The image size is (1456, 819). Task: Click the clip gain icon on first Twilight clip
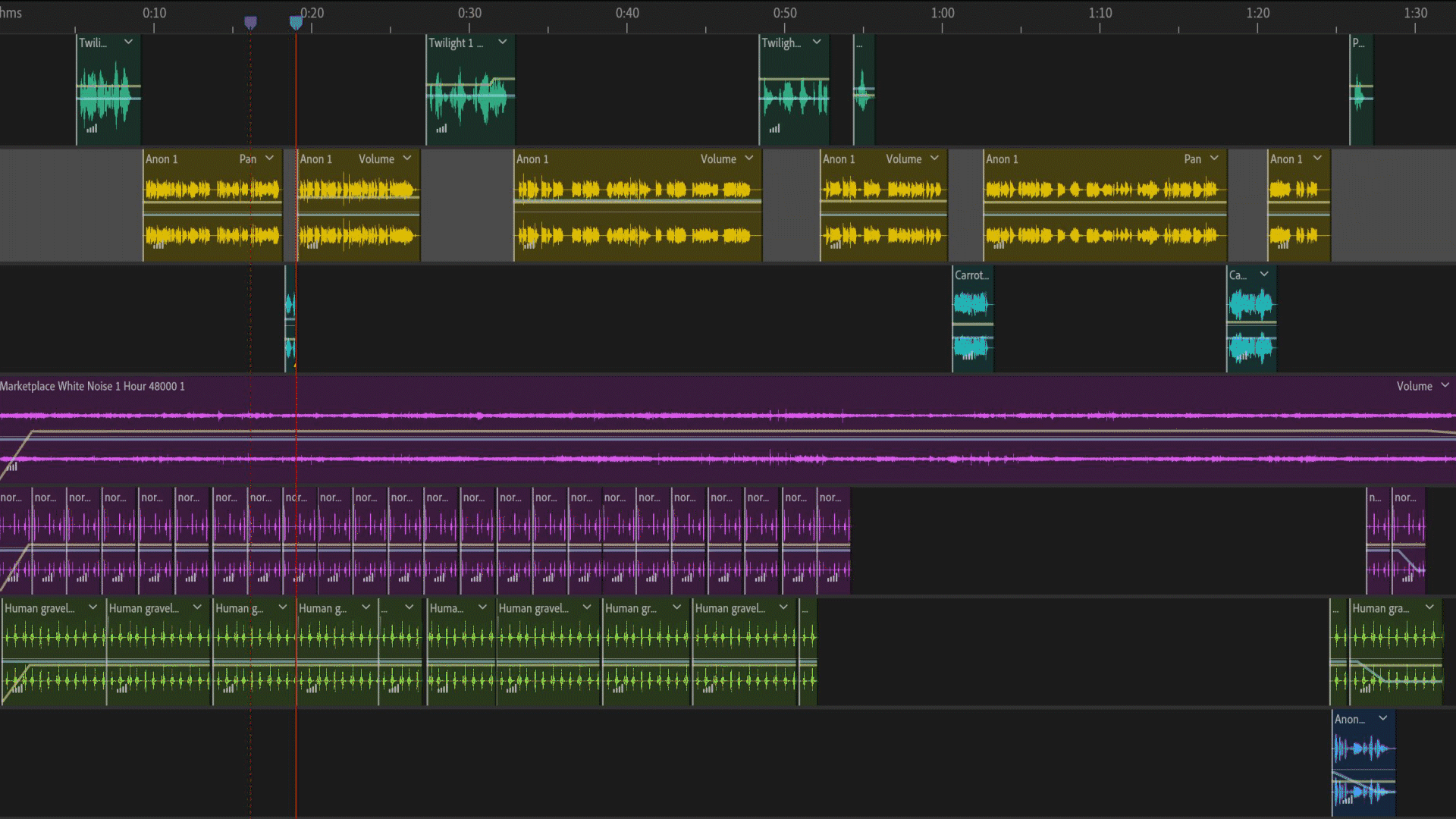[x=92, y=129]
